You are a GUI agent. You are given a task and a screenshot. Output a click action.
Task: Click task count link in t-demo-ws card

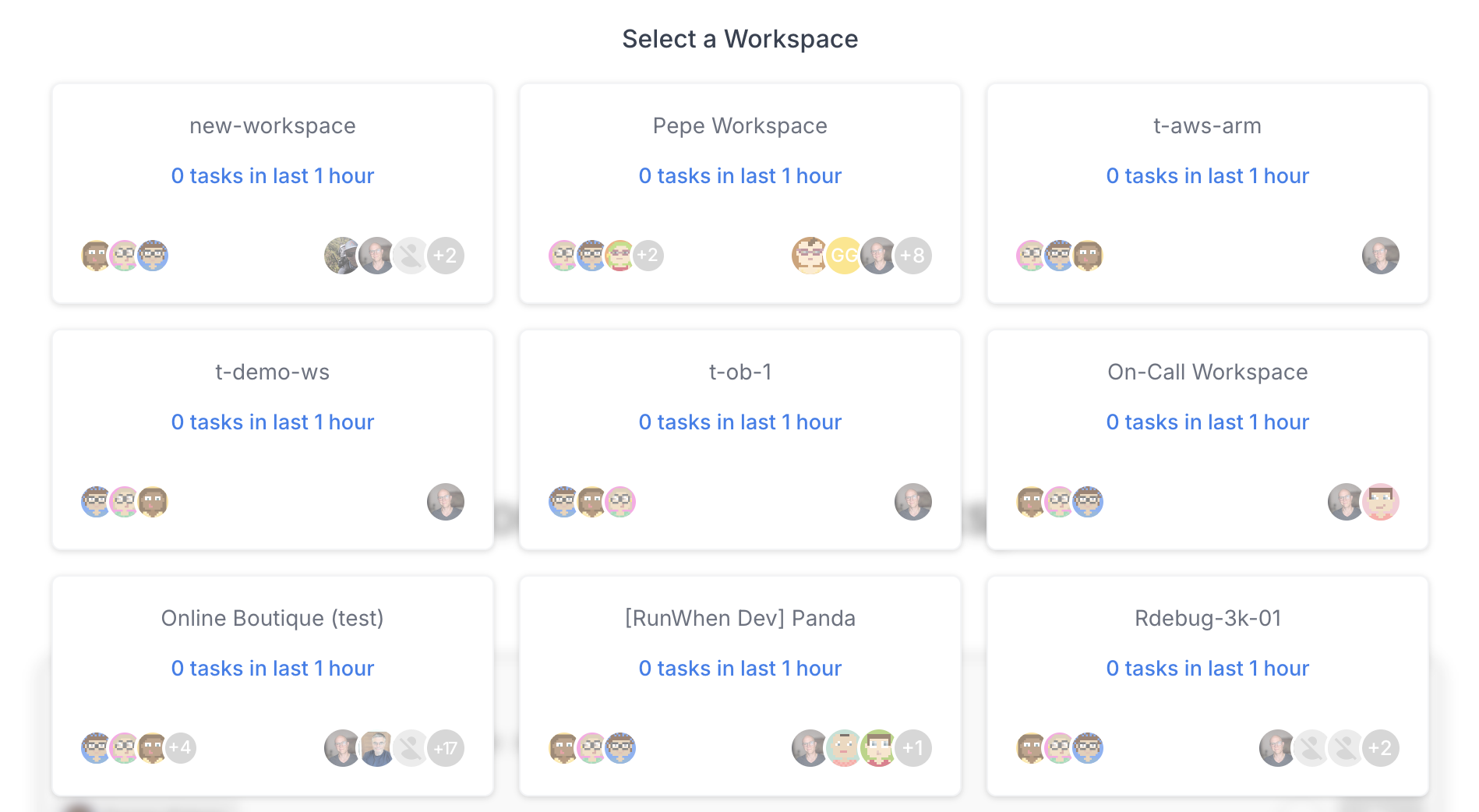pyautogui.click(x=273, y=422)
